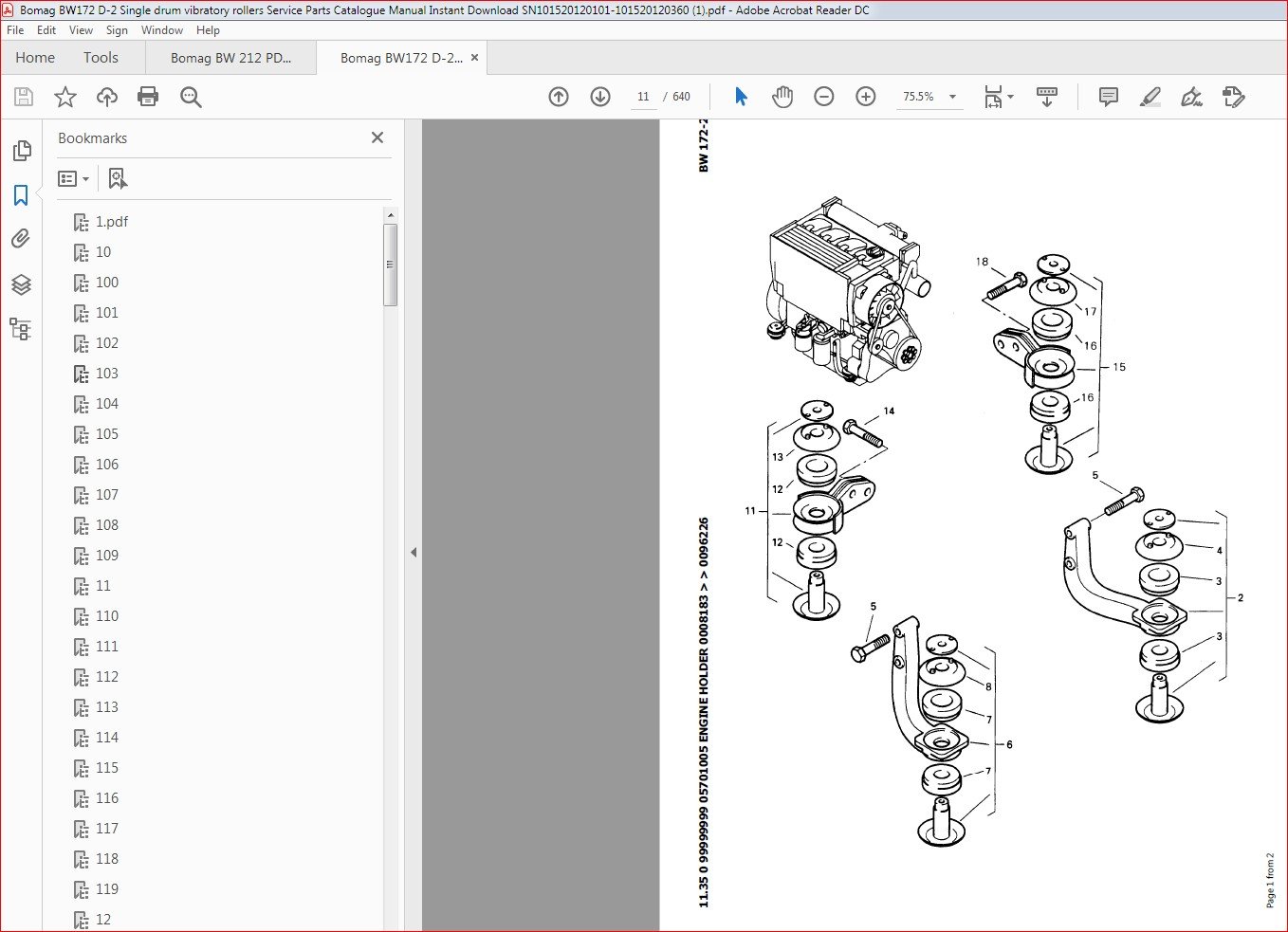The image size is (1288, 932).
Task: Enable scrolling read mode icon
Action: (x=1047, y=97)
